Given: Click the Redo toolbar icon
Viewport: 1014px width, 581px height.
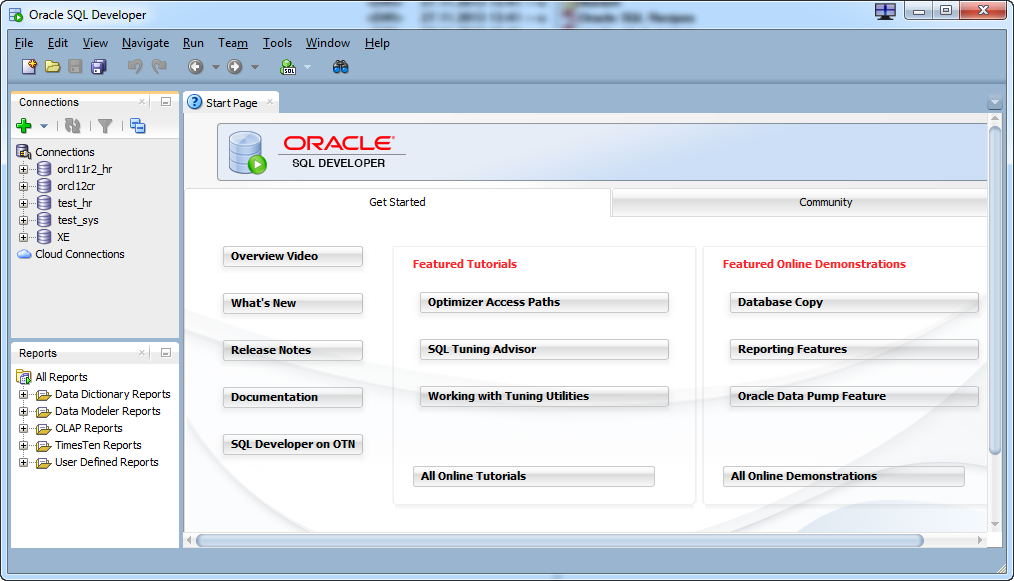Looking at the screenshot, I should tap(159, 66).
